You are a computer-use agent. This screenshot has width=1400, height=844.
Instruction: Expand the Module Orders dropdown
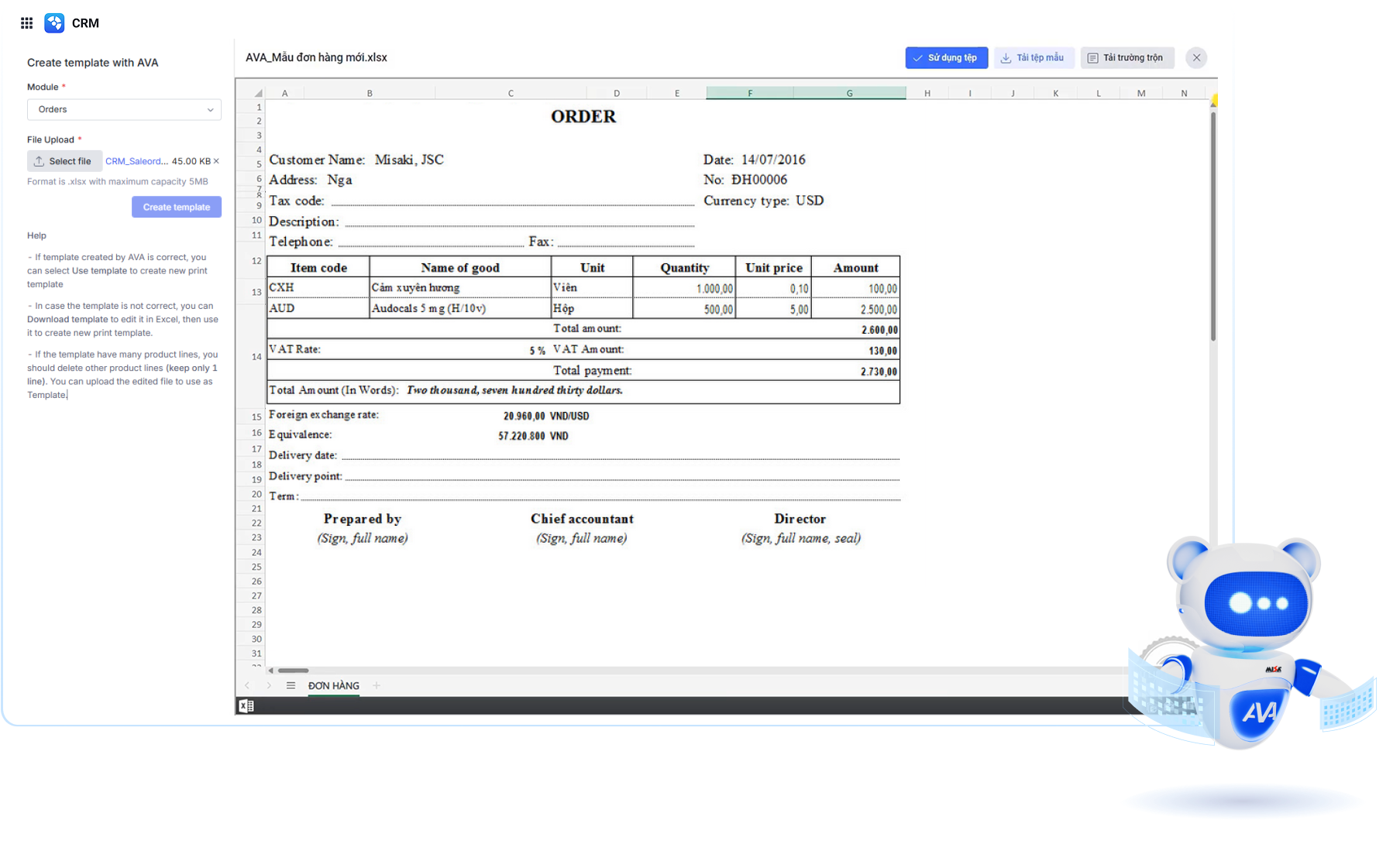tap(124, 110)
